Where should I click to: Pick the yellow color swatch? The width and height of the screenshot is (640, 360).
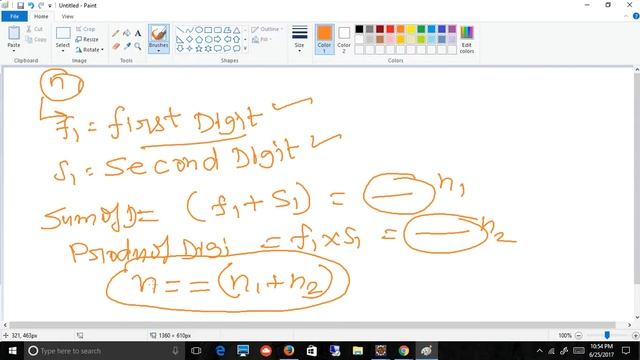point(411,29)
